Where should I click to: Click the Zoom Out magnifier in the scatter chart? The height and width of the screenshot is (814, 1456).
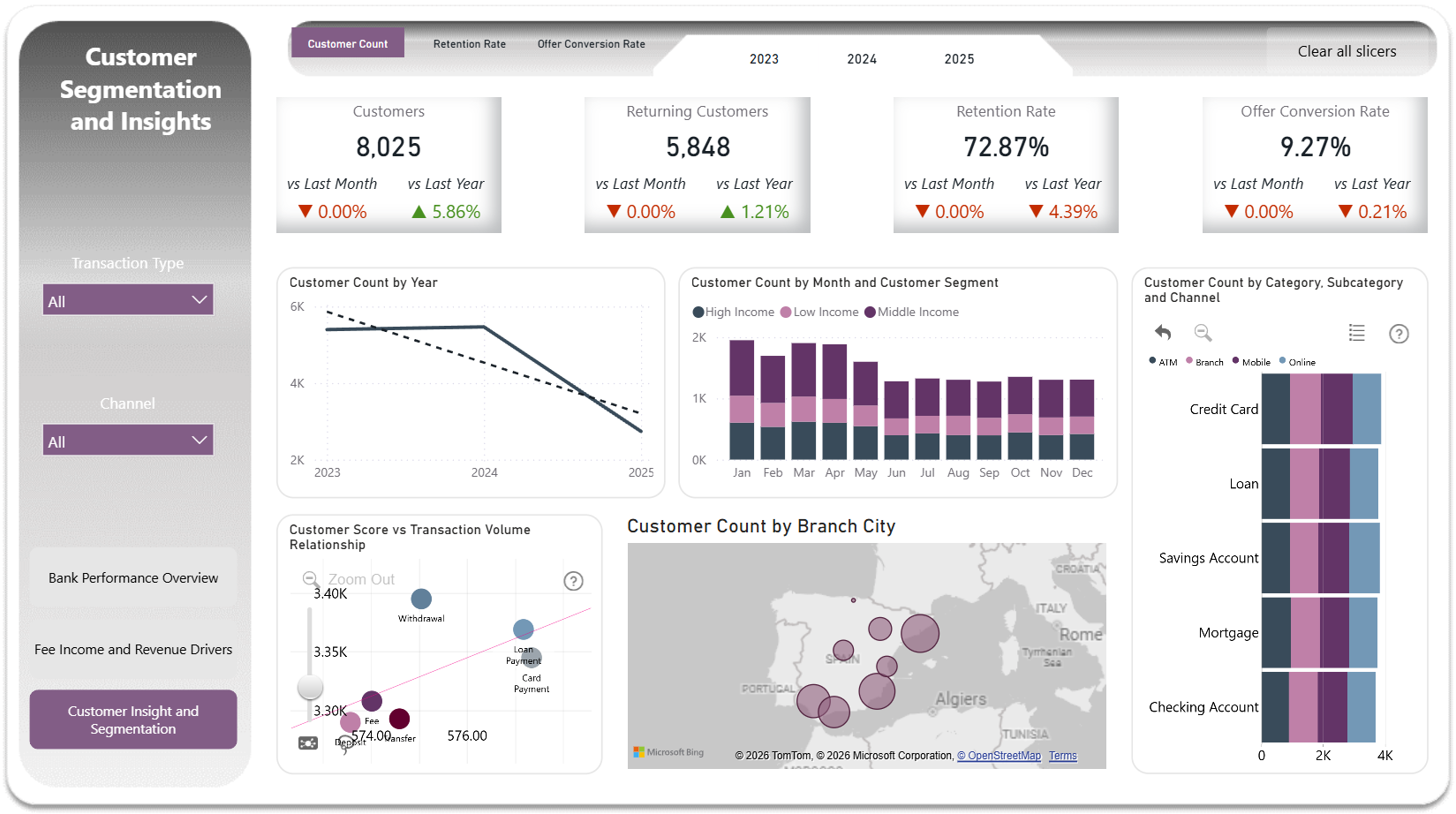pyautogui.click(x=310, y=579)
